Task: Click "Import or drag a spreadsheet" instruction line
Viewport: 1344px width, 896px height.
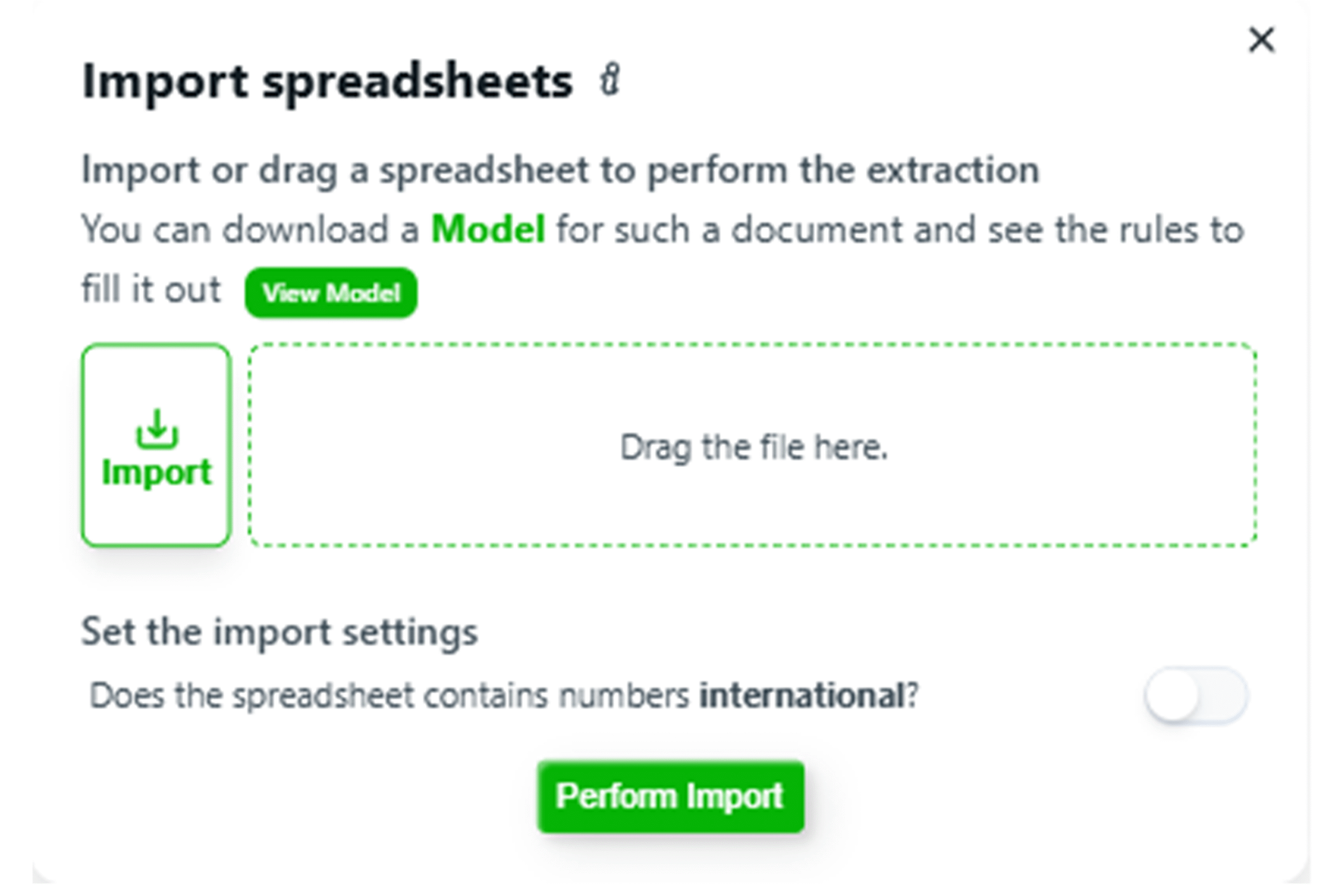Action: pyautogui.click(x=560, y=170)
